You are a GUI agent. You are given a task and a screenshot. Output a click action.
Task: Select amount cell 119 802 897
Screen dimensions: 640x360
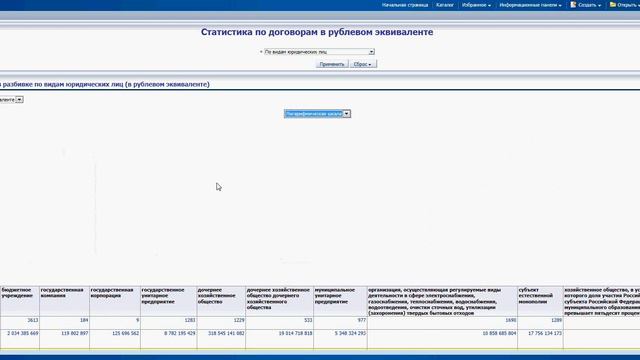coord(75,333)
